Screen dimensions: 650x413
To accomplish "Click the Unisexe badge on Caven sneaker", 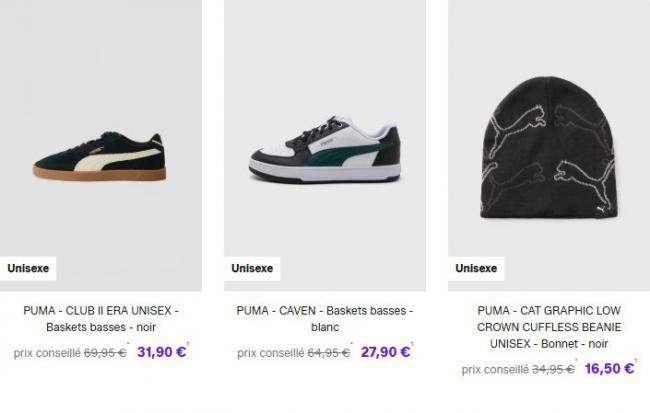I will [252, 268].
